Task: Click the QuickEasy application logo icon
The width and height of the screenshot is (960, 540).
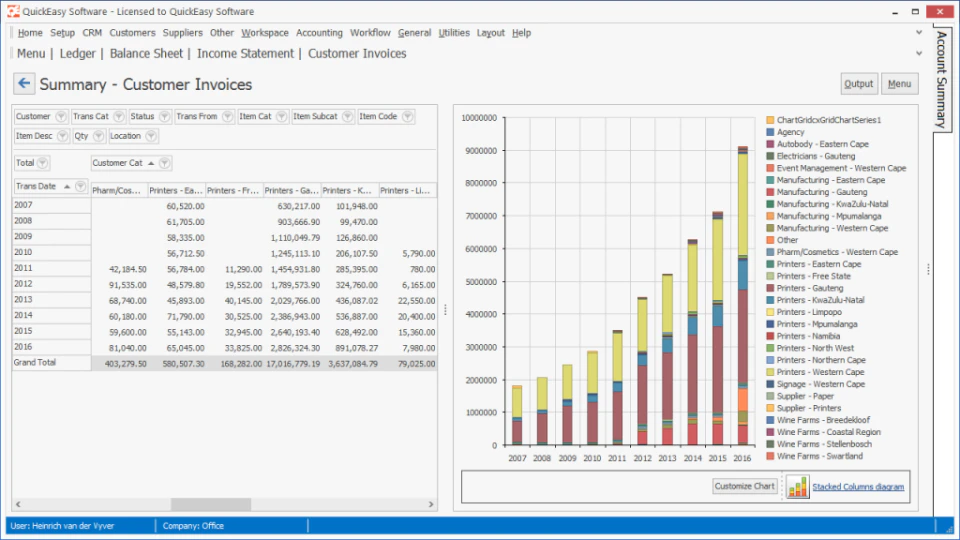Action: [x=13, y=11]
